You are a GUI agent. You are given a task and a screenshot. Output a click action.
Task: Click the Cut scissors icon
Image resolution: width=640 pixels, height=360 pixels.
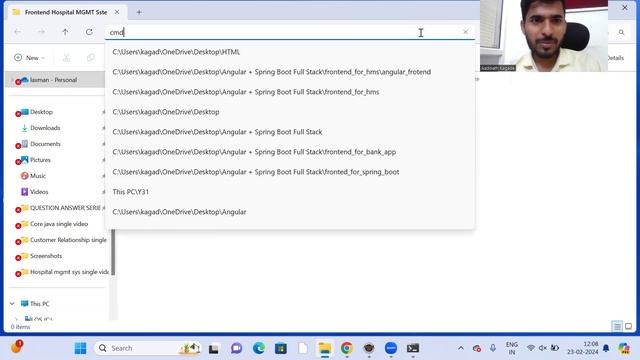(x=67, y=58)
